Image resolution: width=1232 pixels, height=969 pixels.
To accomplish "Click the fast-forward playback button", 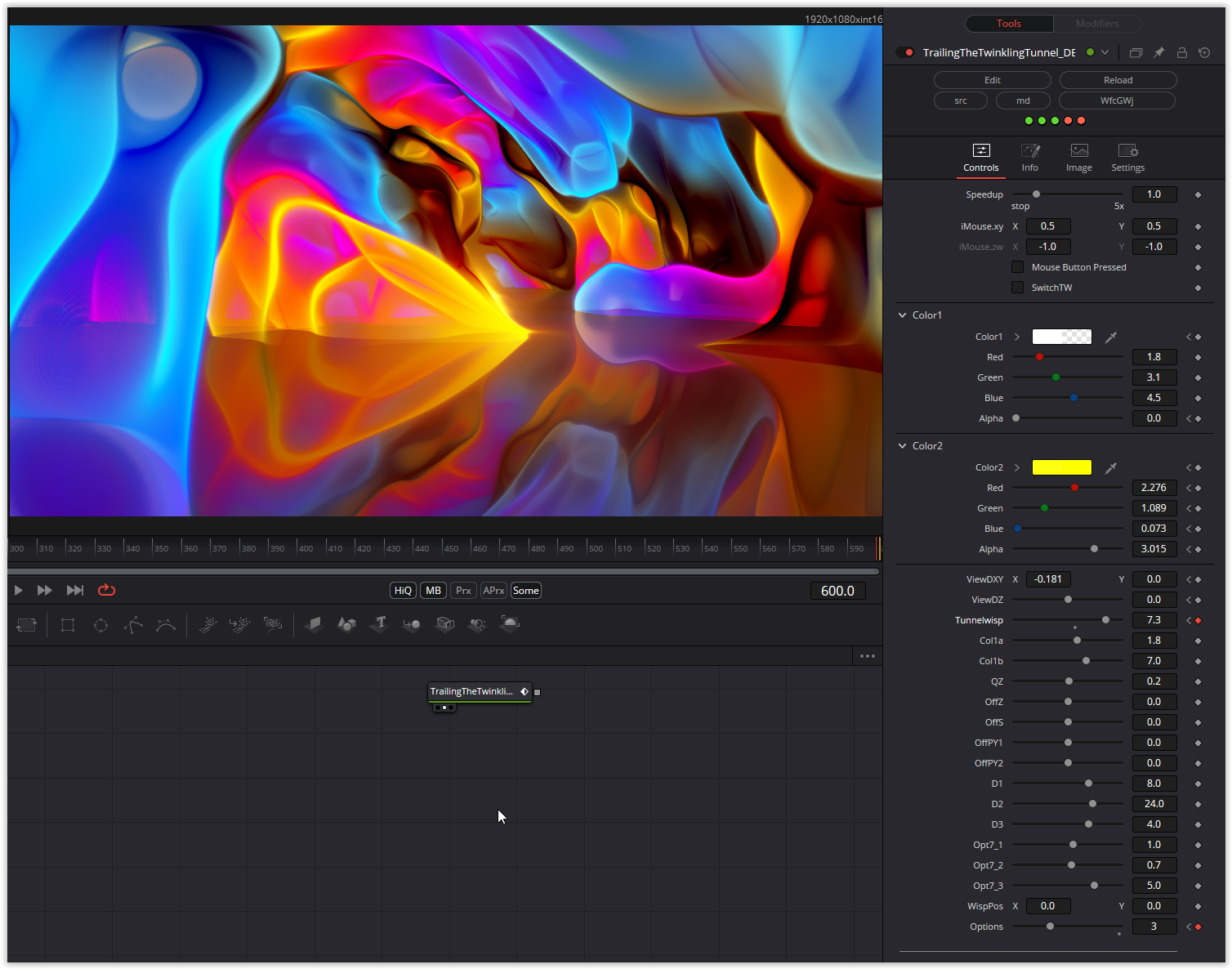I will pos(45,590).
